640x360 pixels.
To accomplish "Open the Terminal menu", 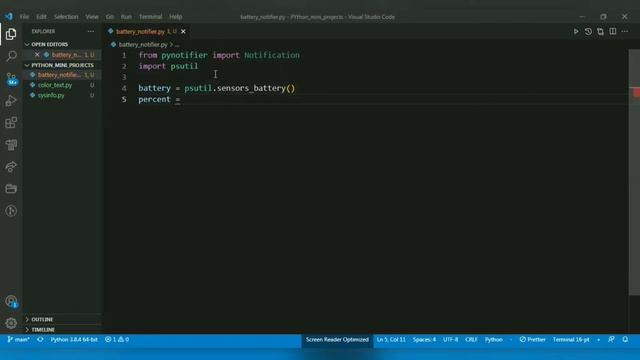I will click(x=151, y=17).
